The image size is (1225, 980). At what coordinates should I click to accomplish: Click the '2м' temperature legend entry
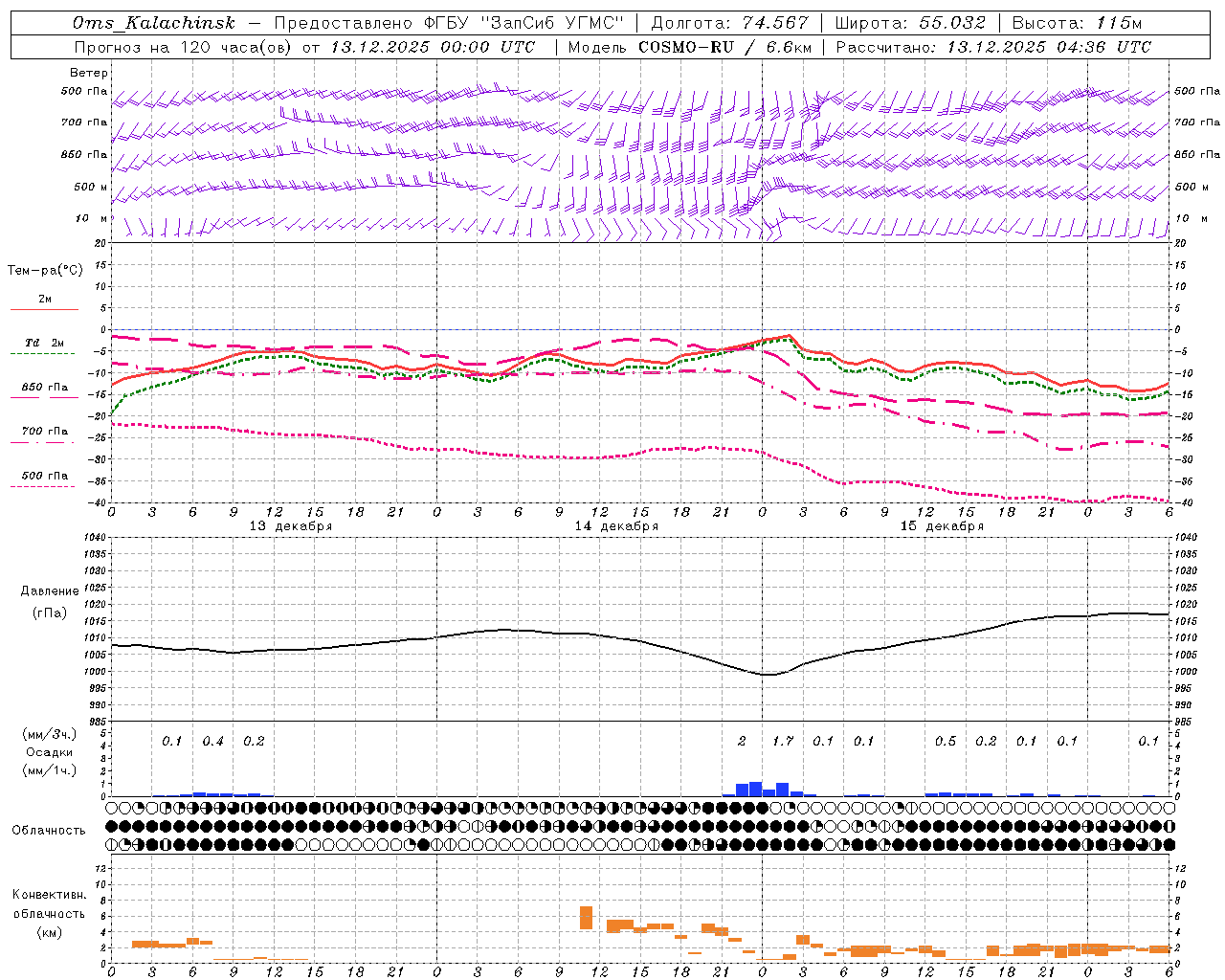click(45, 299)
